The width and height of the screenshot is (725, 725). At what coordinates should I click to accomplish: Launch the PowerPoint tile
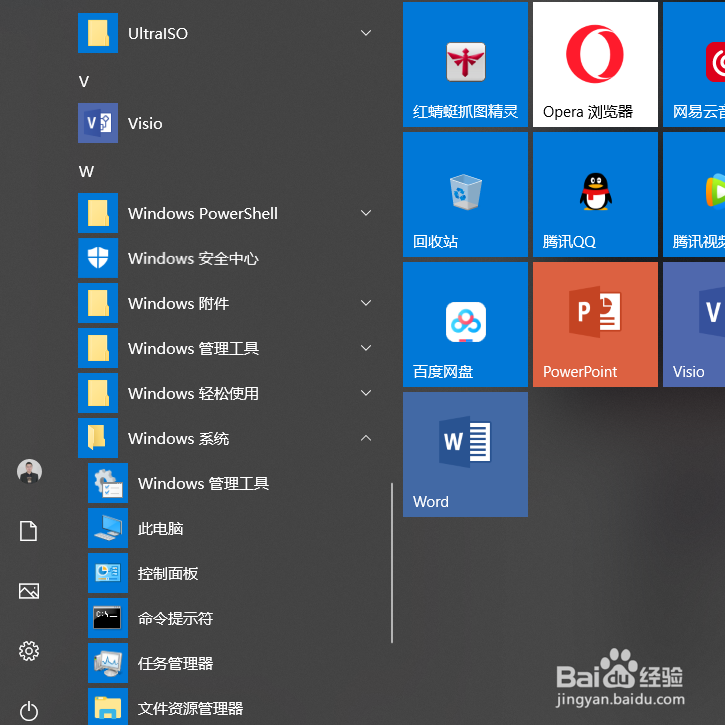point(595,324)
